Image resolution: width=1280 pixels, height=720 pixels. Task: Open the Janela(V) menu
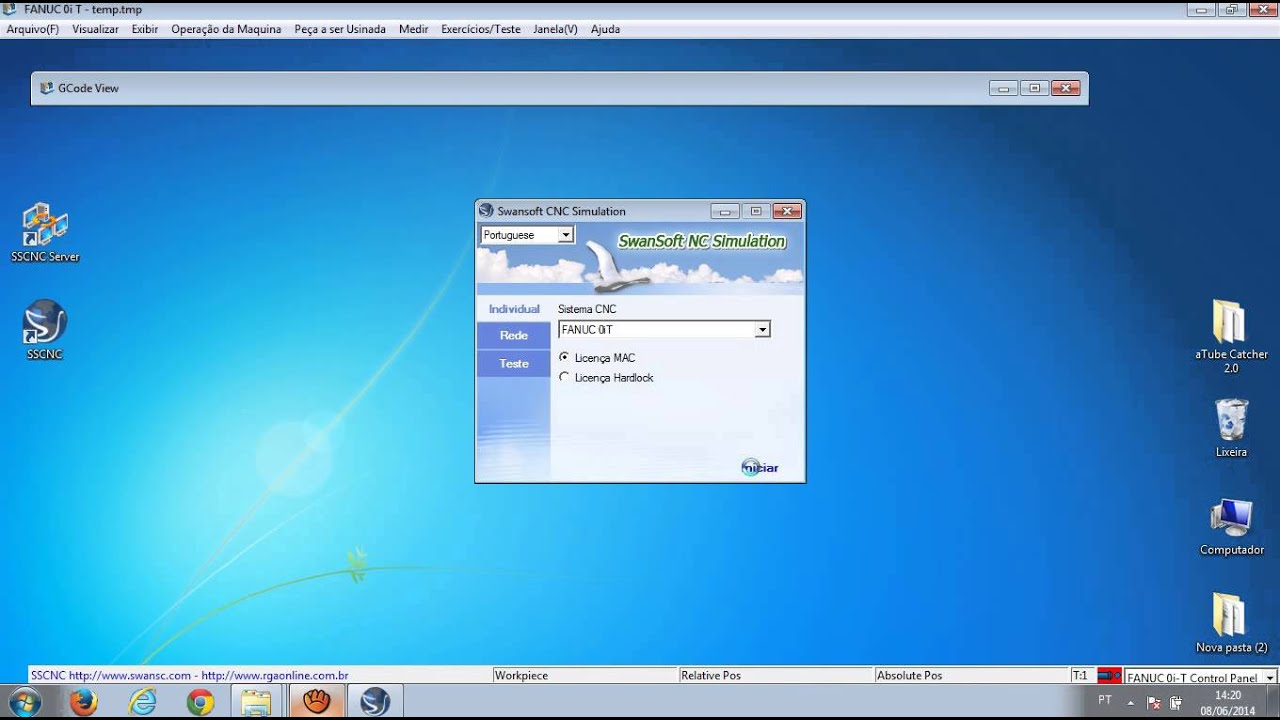click(x=555, y=29)
